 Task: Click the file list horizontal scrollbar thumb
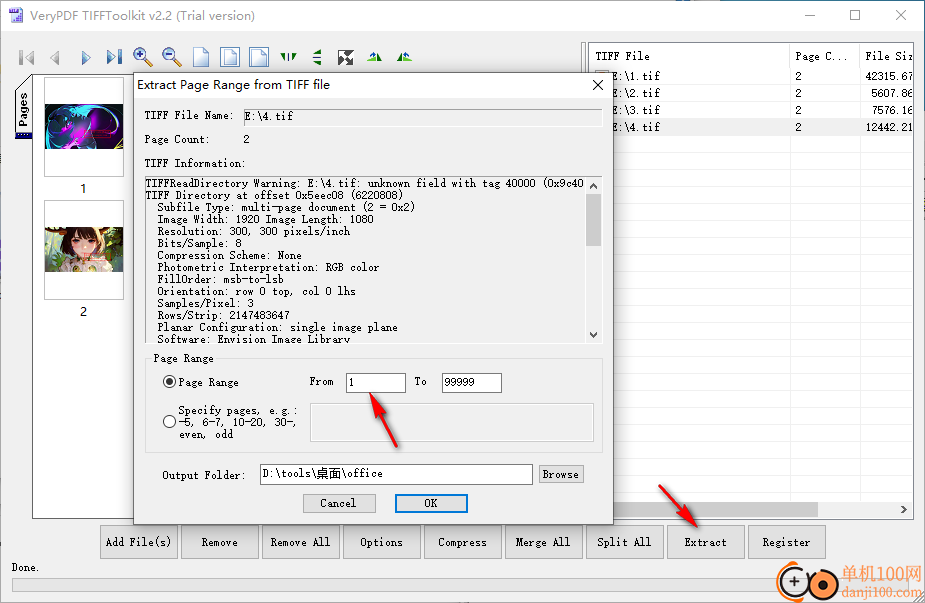pos(716,509)
